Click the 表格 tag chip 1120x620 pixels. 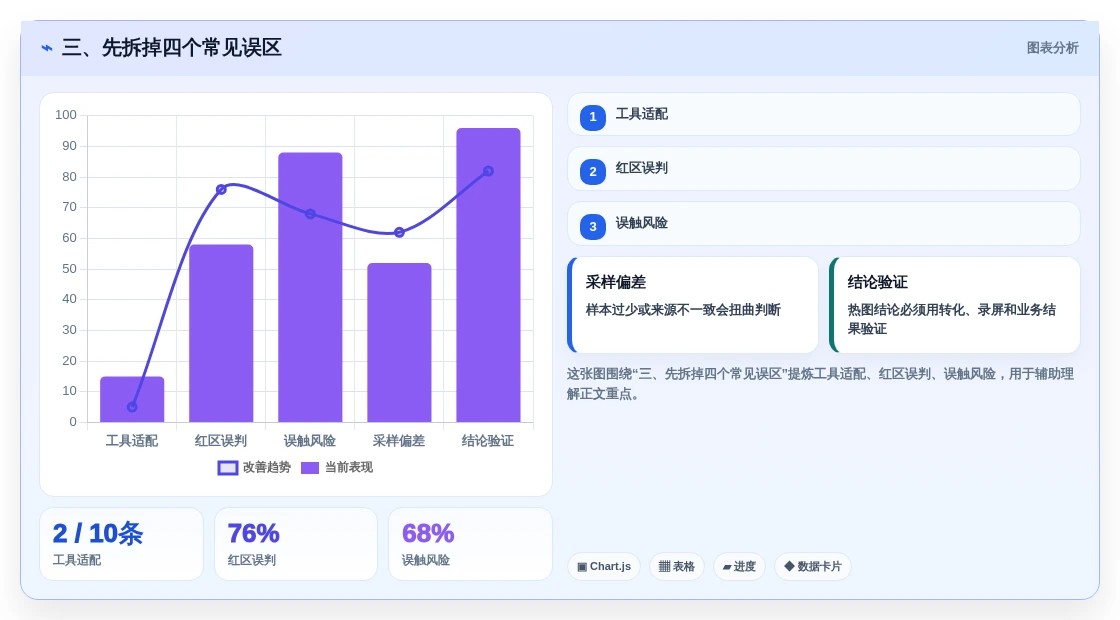[676, 566]
